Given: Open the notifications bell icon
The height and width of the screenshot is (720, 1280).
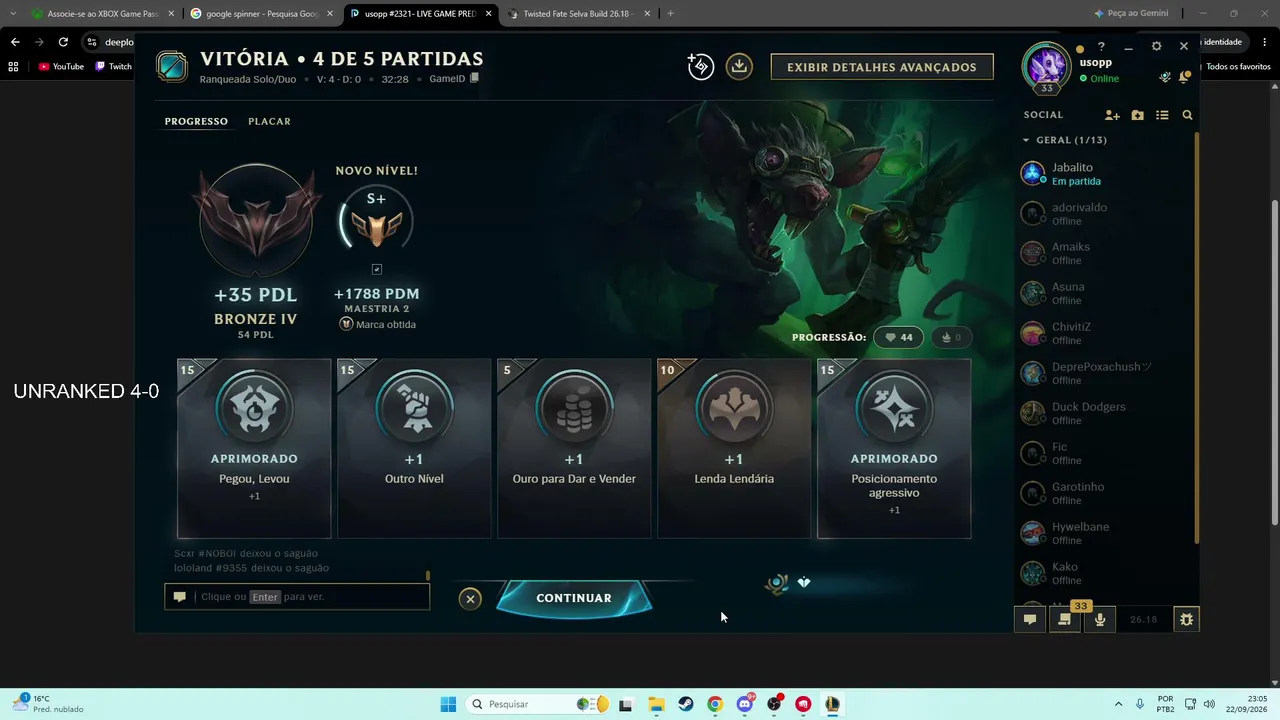Looking at the screenshot, I should 1184,77.
